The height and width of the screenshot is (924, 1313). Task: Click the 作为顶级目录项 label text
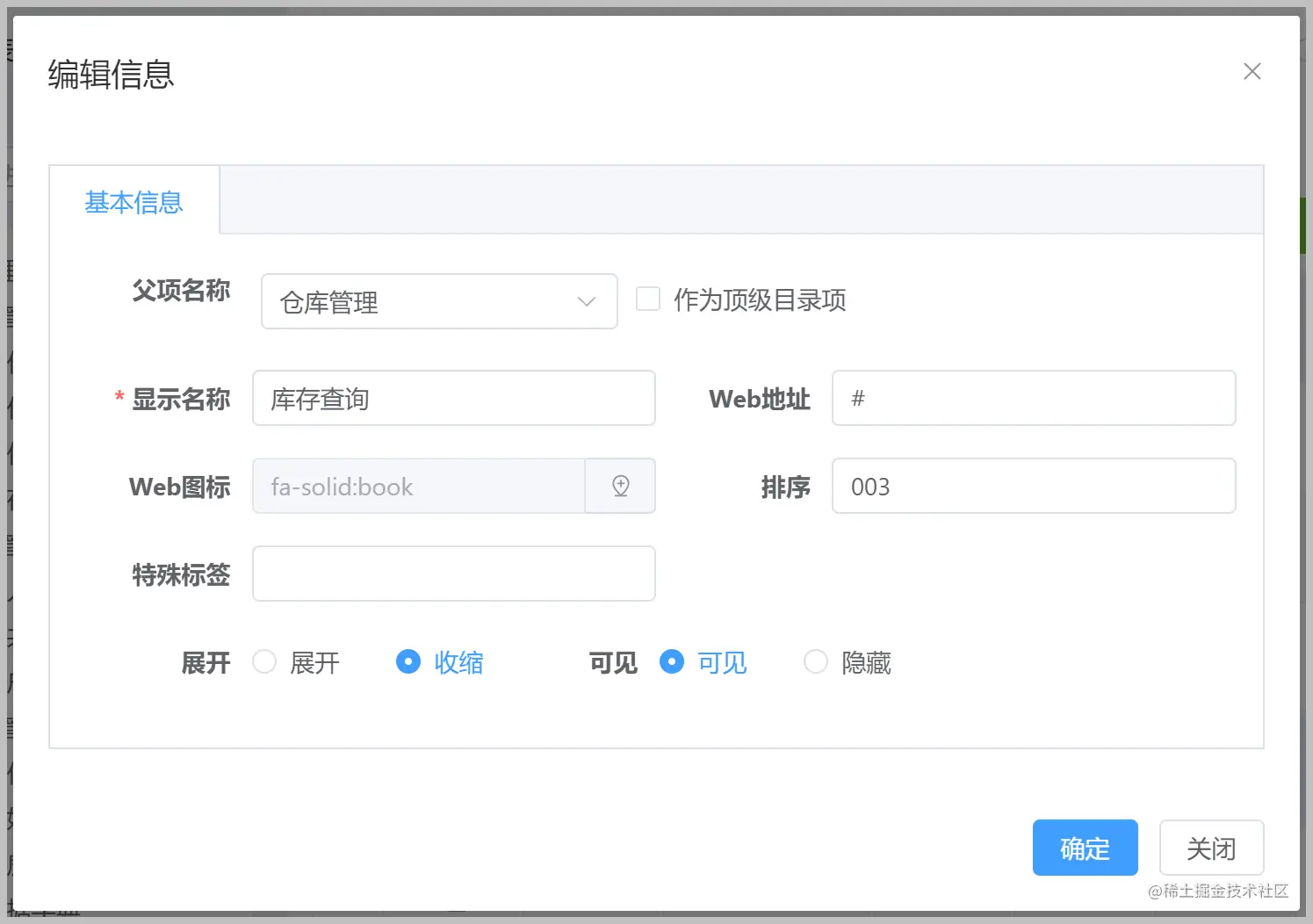tap(760, 300)
